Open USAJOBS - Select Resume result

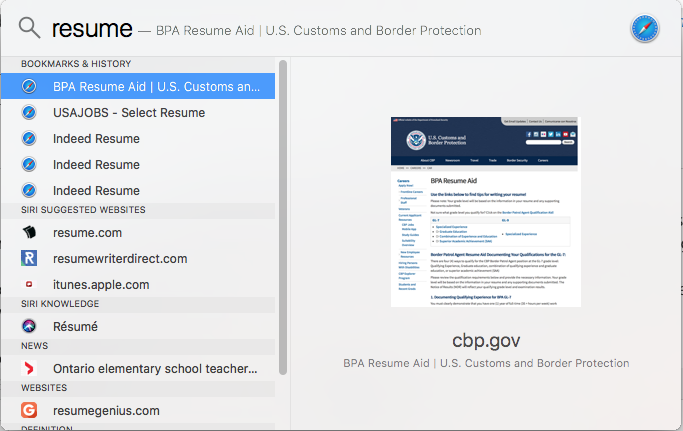click(138, 112)
